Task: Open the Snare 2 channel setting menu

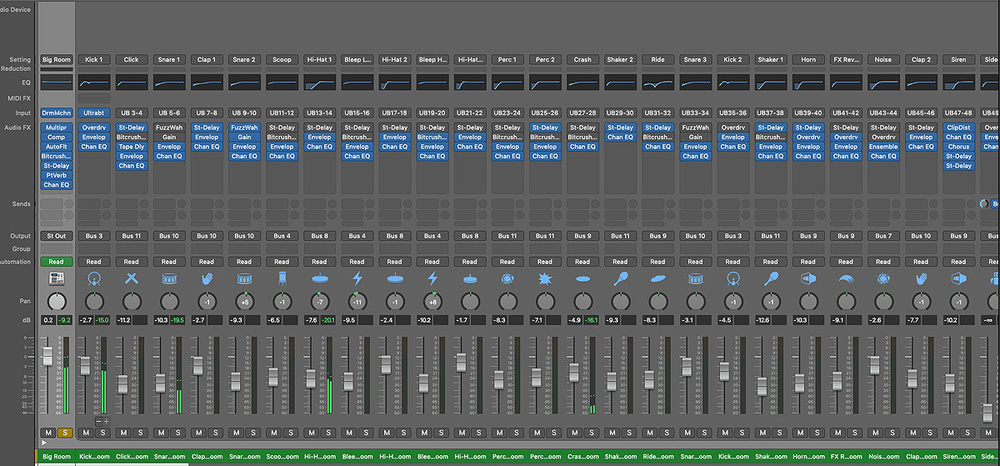Action: (244, 60)
